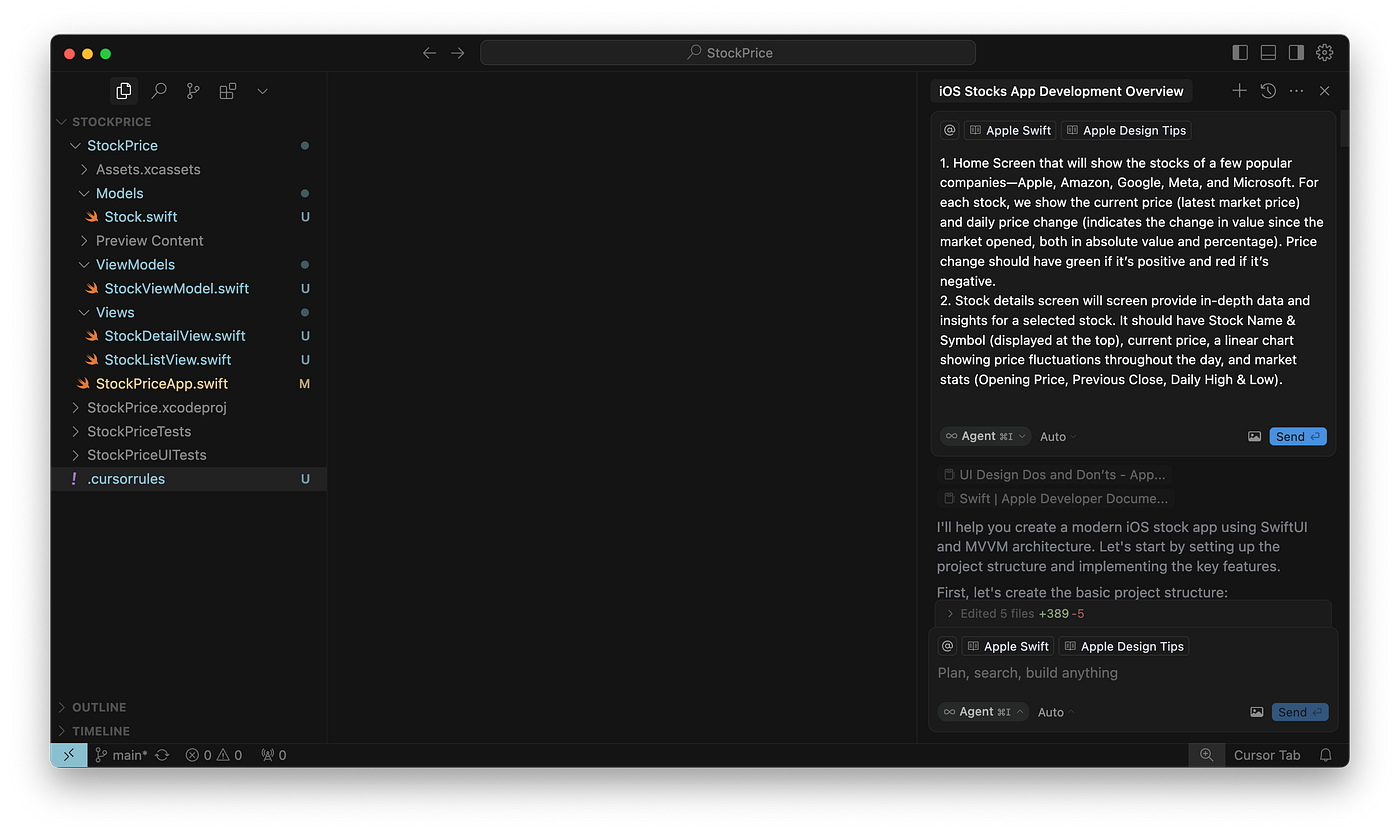The image size is (1400, 834).
Task: Start a new chat with plus icon
Action: coord(1239,91)
